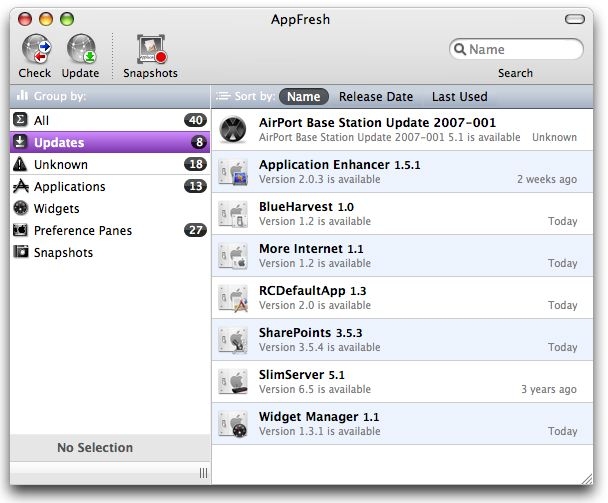Click the Name search field
Screen dimensions: 608x503
pyautogui.click(x=516, y=49)
